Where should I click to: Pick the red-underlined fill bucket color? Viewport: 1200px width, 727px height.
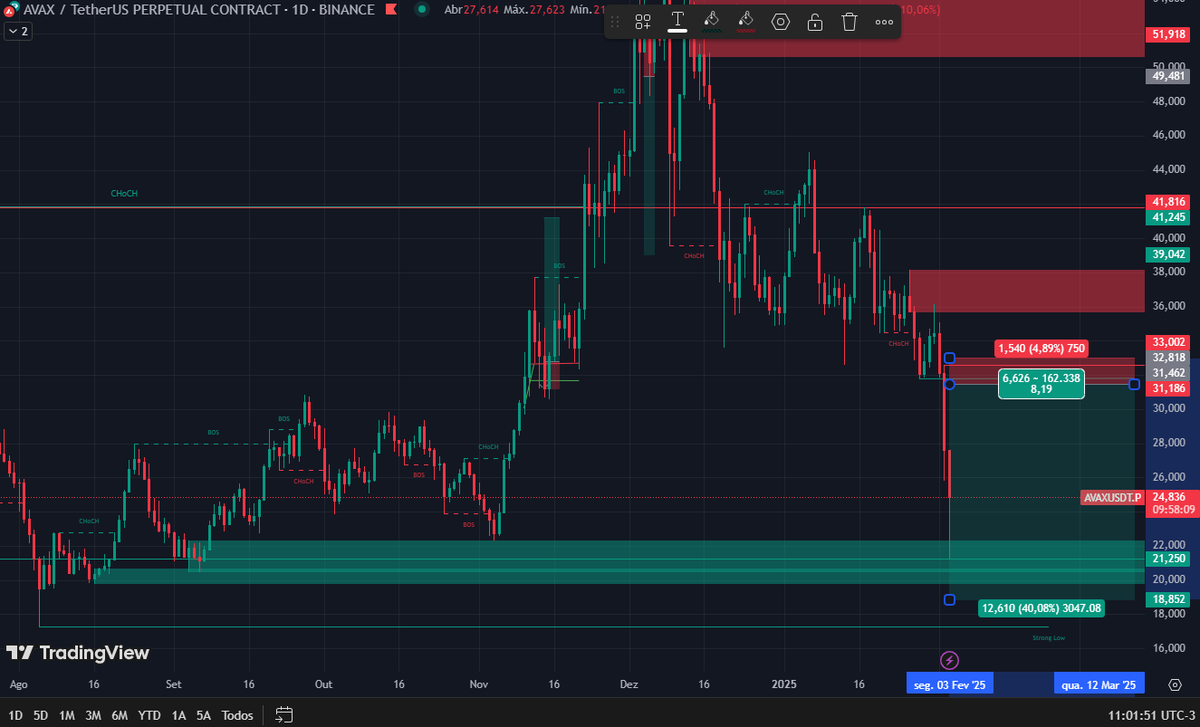(745, 21)
